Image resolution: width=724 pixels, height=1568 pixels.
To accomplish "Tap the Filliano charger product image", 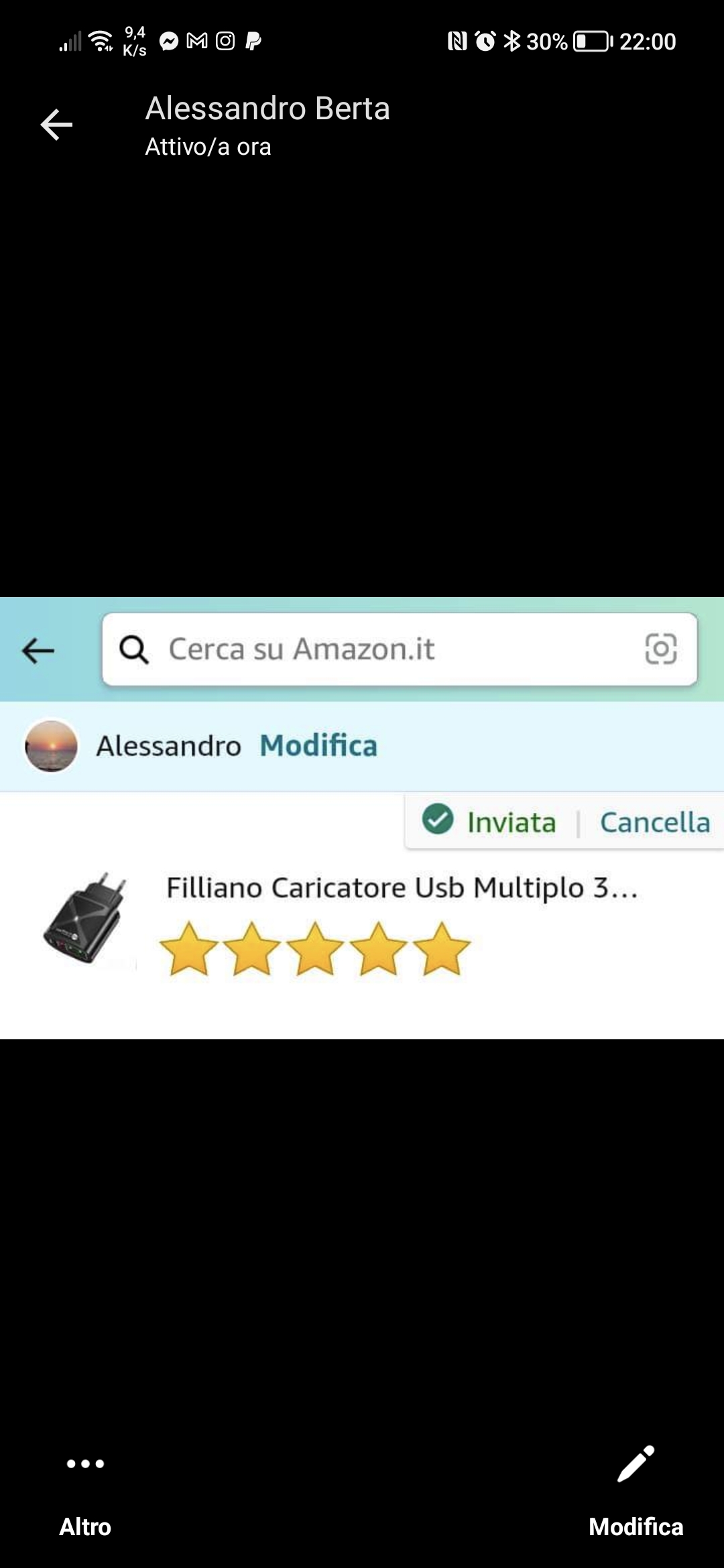I will 86,918.
